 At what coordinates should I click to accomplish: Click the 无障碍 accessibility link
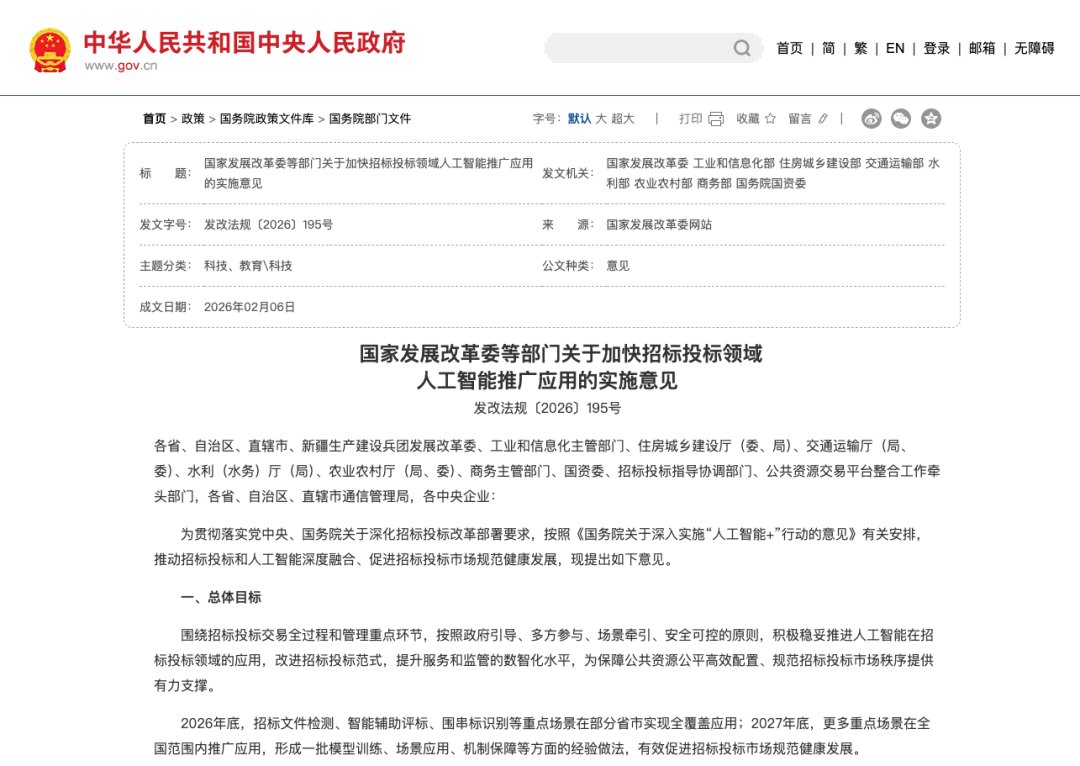click(1034, 48)
